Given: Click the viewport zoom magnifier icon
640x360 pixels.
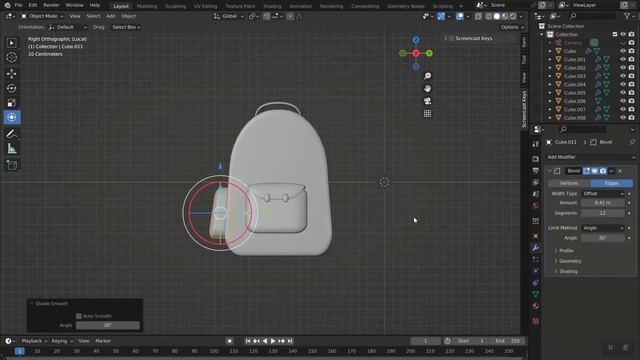Looking at the screenshot, I should (427, 76).
